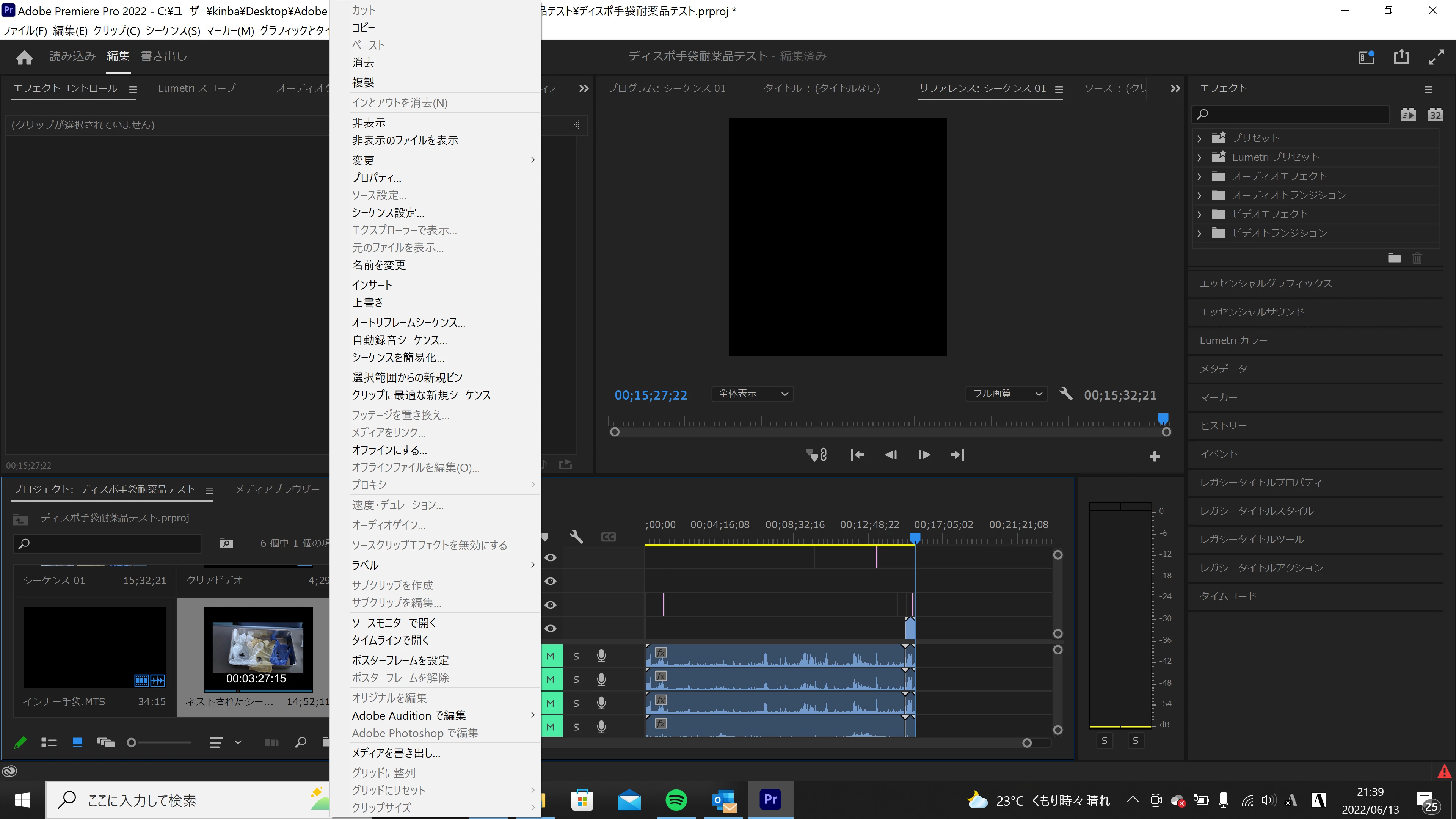This screenshot has height=819, width=1456.
Task: Click the go to in point button
Action: [x=857, y=455]
